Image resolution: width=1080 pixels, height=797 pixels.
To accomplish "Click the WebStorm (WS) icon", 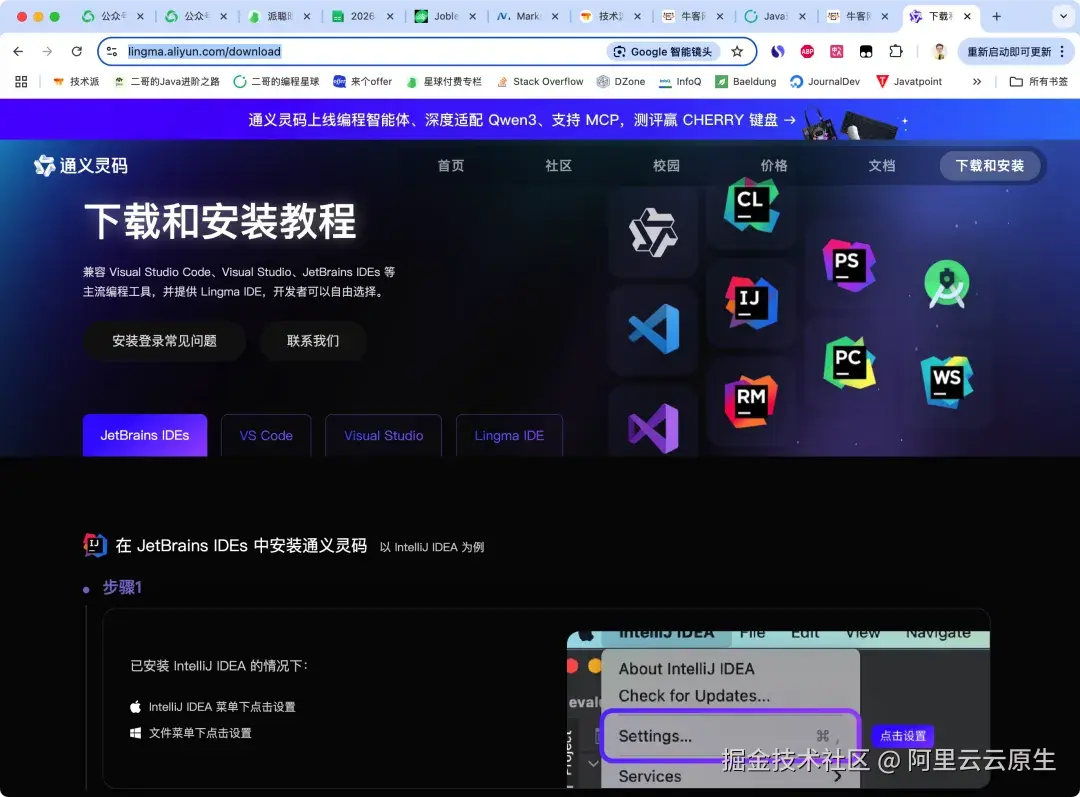I will 945,380.
